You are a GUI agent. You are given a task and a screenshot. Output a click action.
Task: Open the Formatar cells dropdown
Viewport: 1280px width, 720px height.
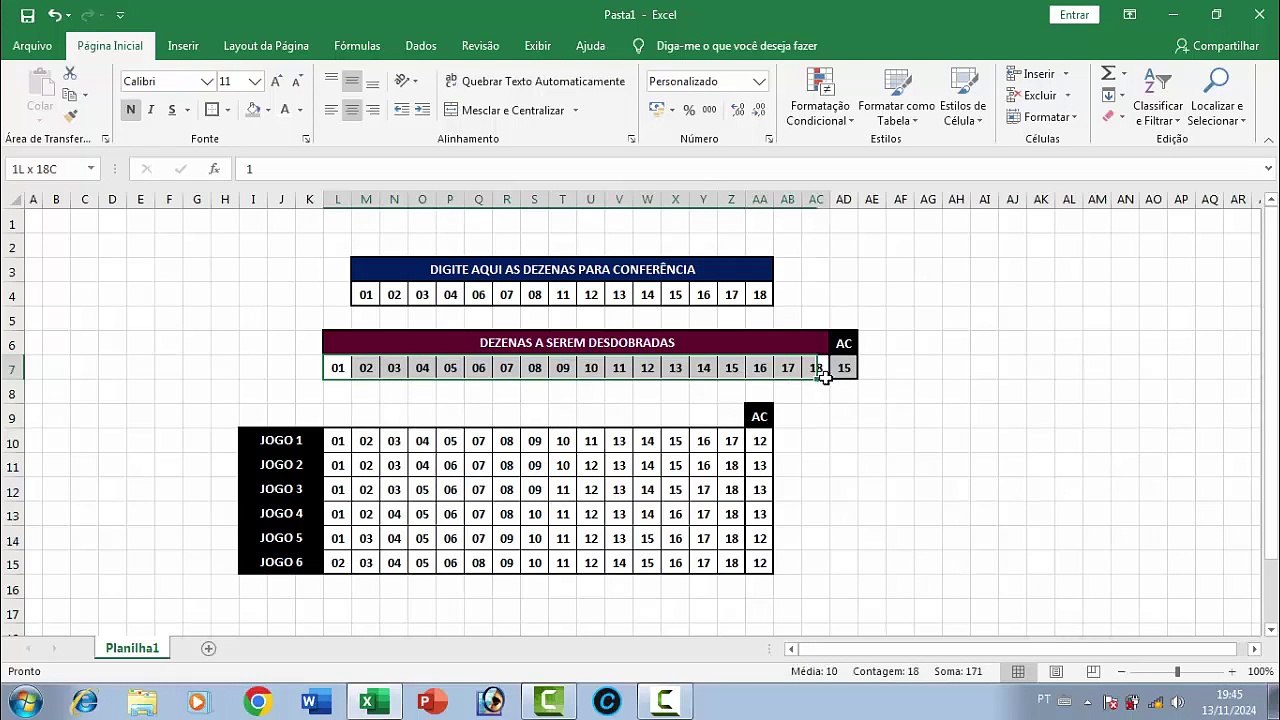click(x=1042, y=117)
